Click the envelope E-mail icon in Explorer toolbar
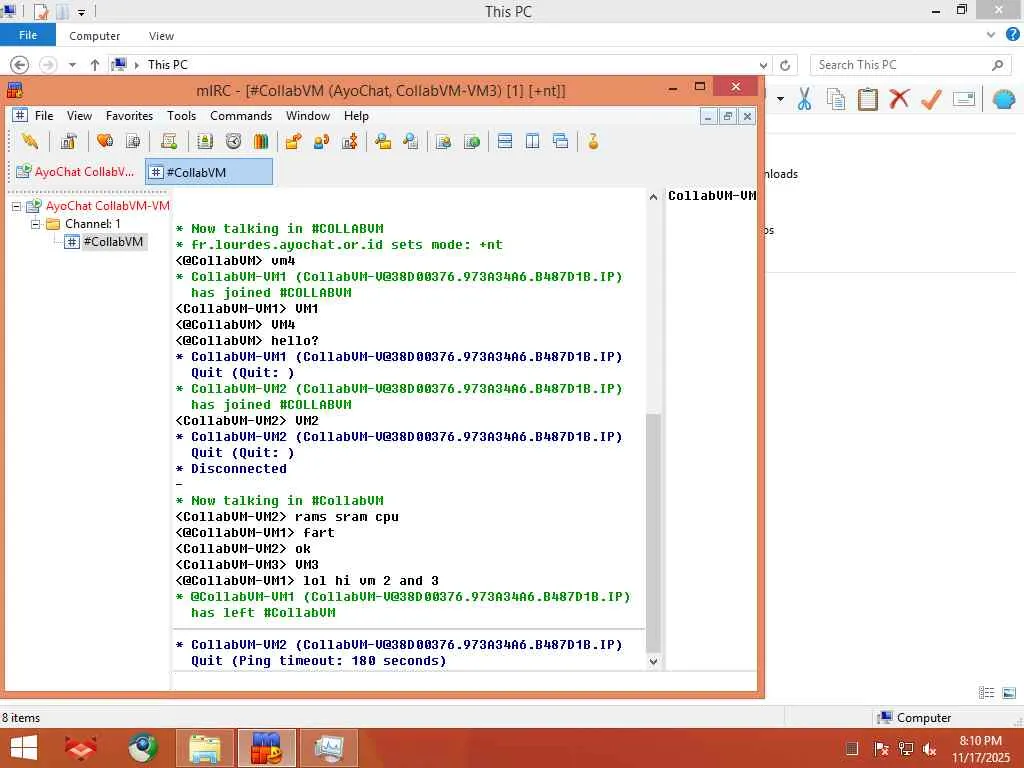 point(964,99)
